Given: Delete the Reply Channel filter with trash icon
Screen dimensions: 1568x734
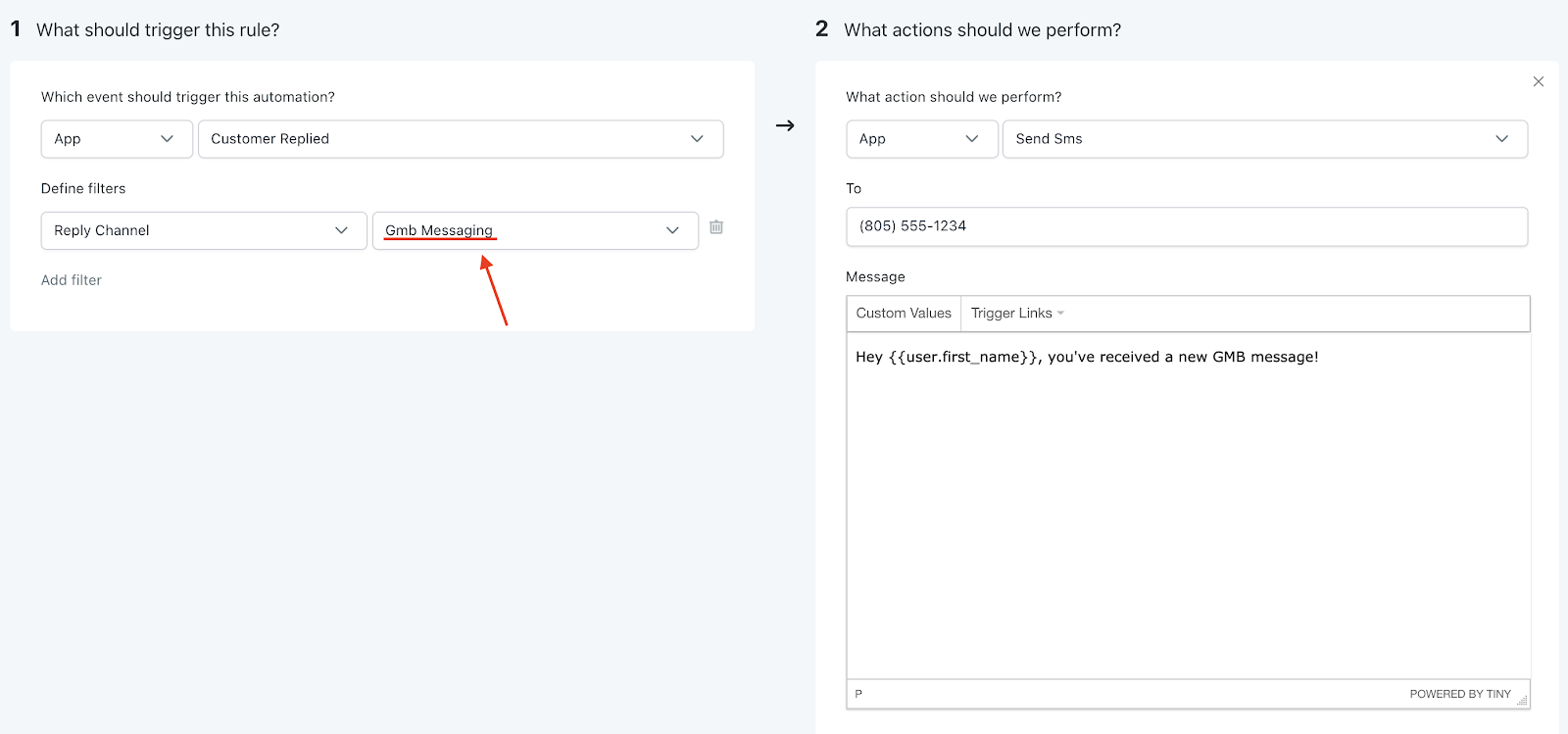Looking at the screenshot, I should [x=716, y=227].
